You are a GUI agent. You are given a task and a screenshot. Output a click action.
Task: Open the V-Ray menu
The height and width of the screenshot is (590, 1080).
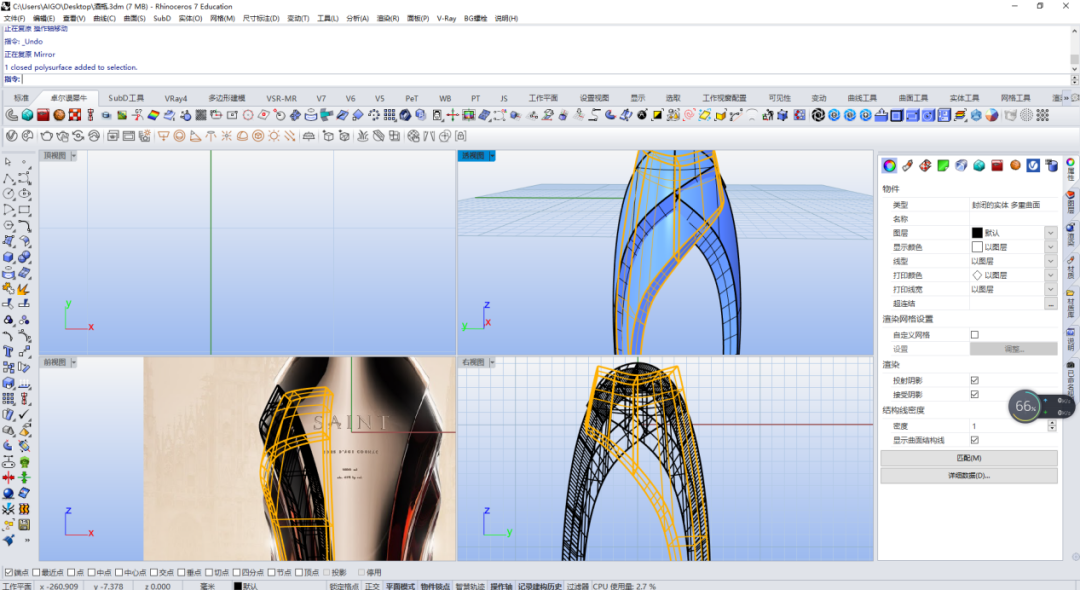click(x=446, y=19)
